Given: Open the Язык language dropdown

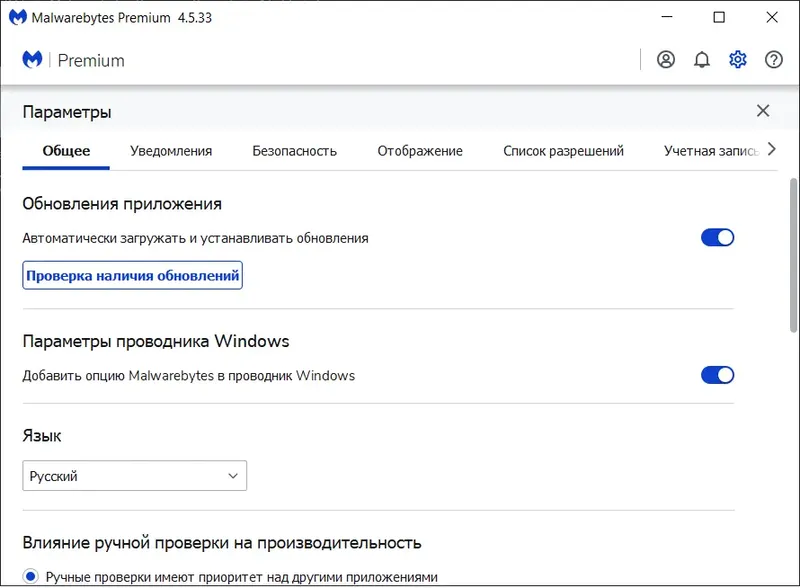Looking at the screenshot, I should pyautogui.click(x=135, y=476).
